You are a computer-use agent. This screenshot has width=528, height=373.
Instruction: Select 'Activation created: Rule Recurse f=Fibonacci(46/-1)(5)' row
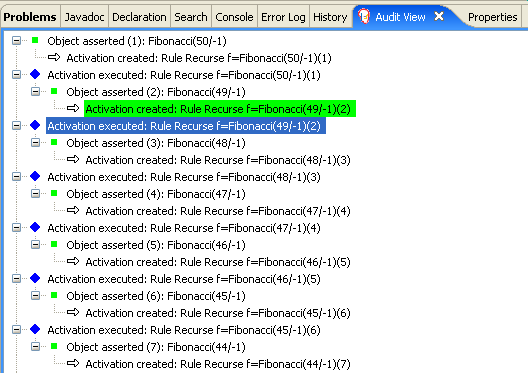[x=218, y=262]
